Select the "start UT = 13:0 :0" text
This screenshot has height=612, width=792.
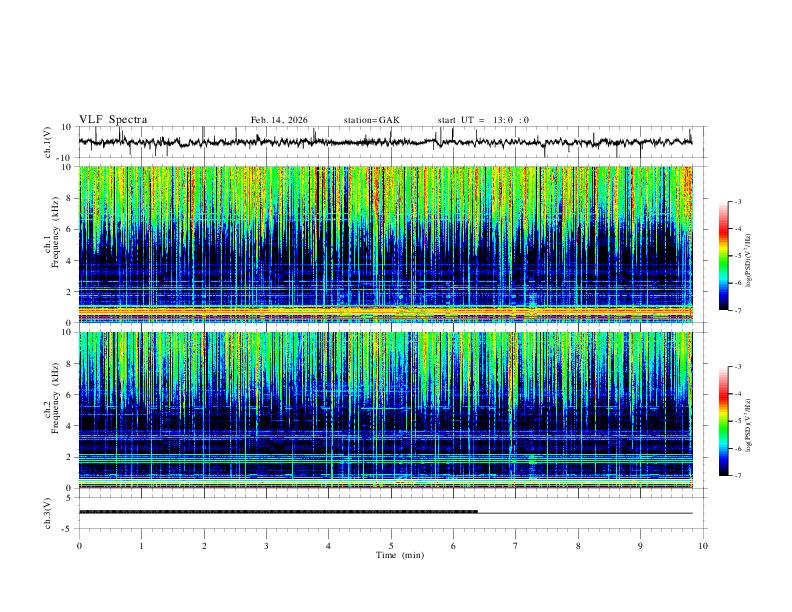click(483, 120)
